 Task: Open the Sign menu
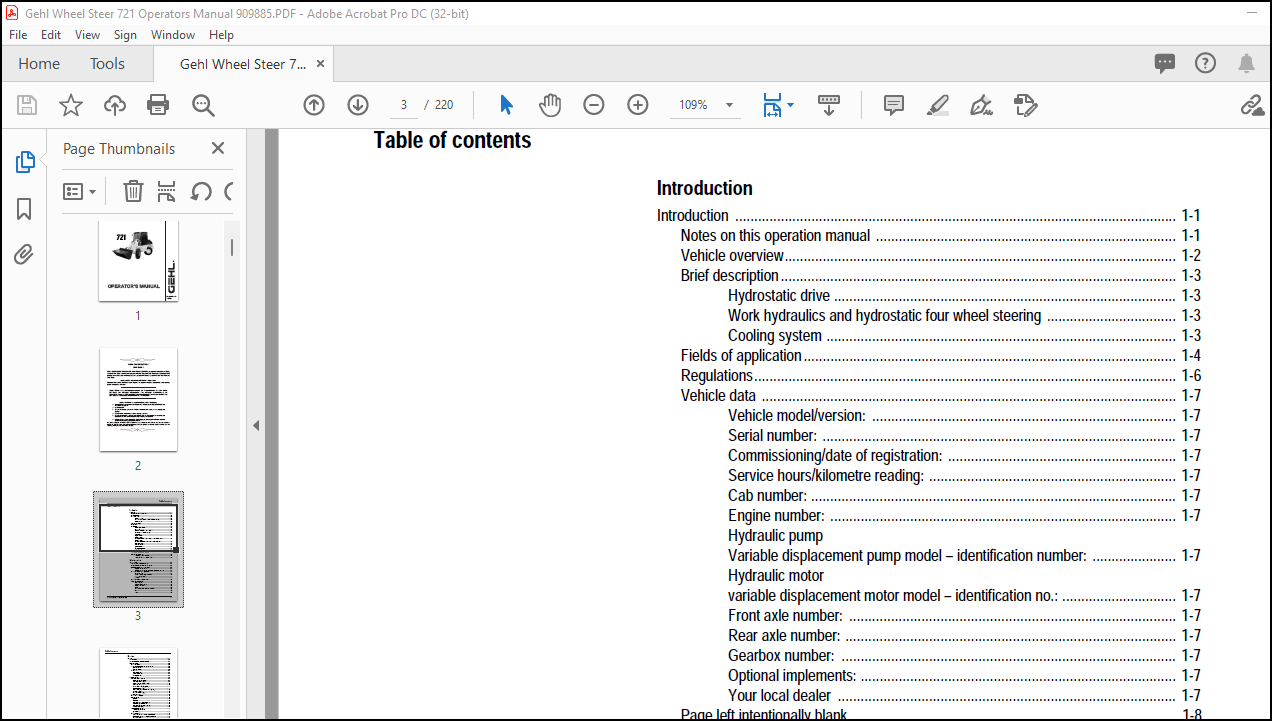[125, 34]
